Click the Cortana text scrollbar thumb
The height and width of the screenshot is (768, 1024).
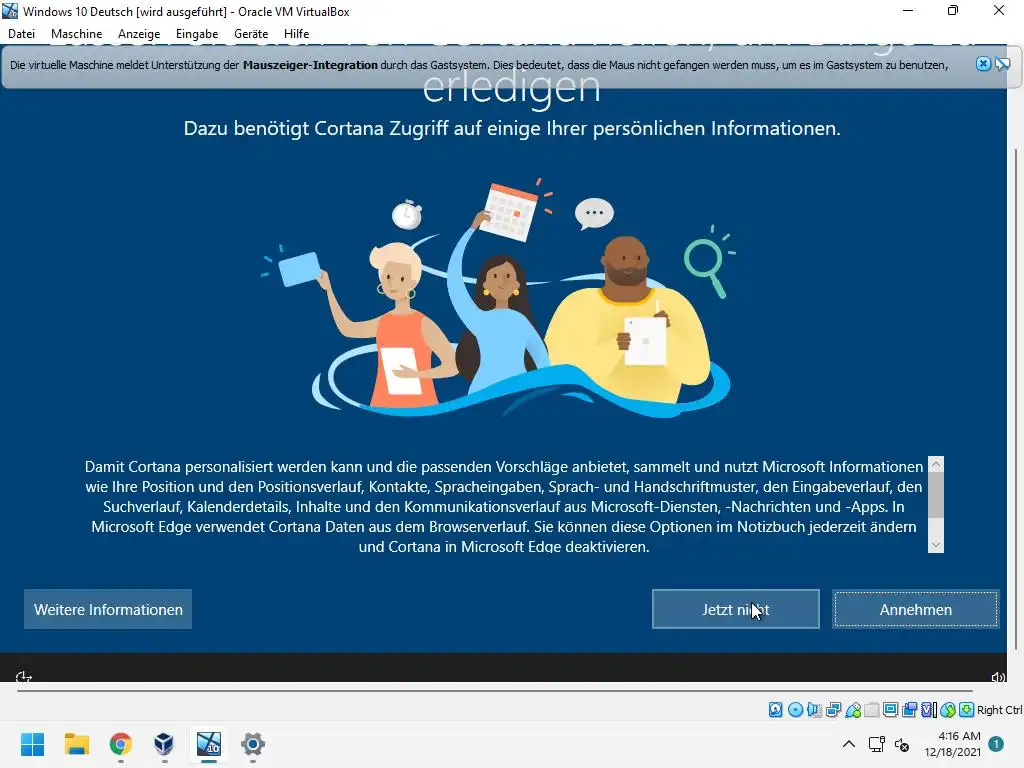tap(936, 495)
